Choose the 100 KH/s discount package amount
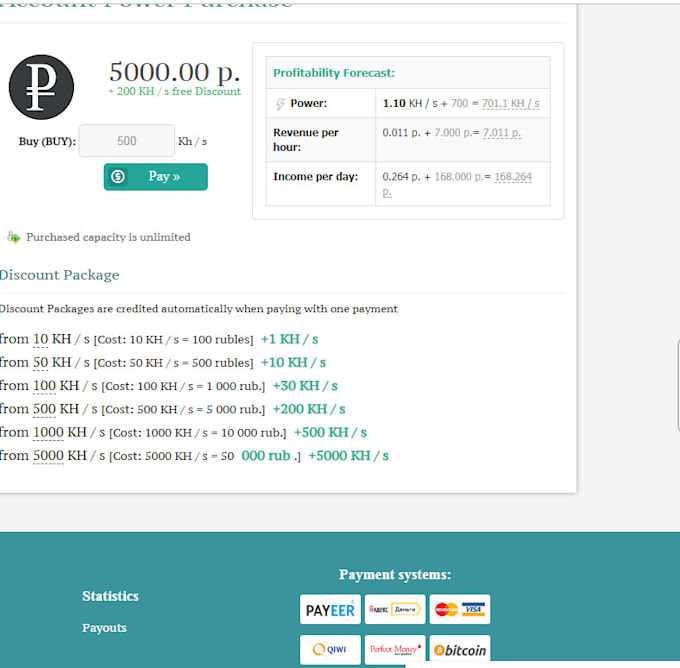 (44, 386)
